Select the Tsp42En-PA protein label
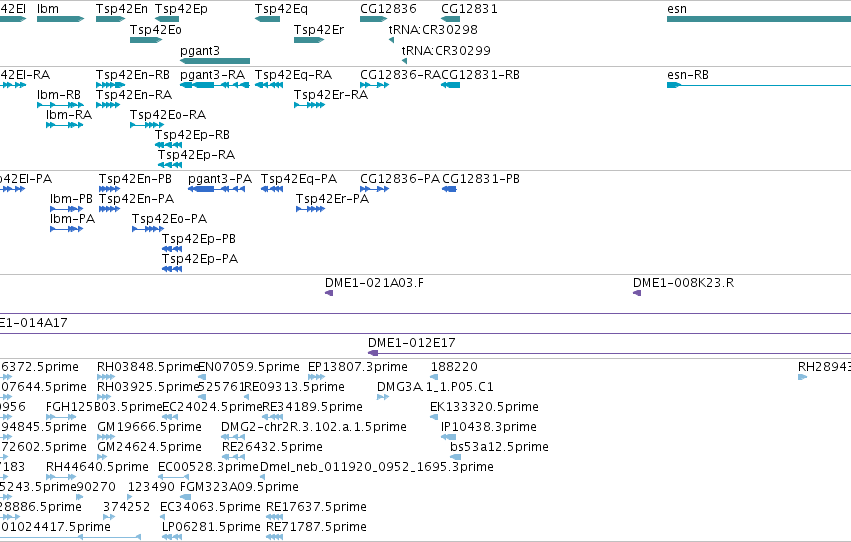 [x=136, y=199]
